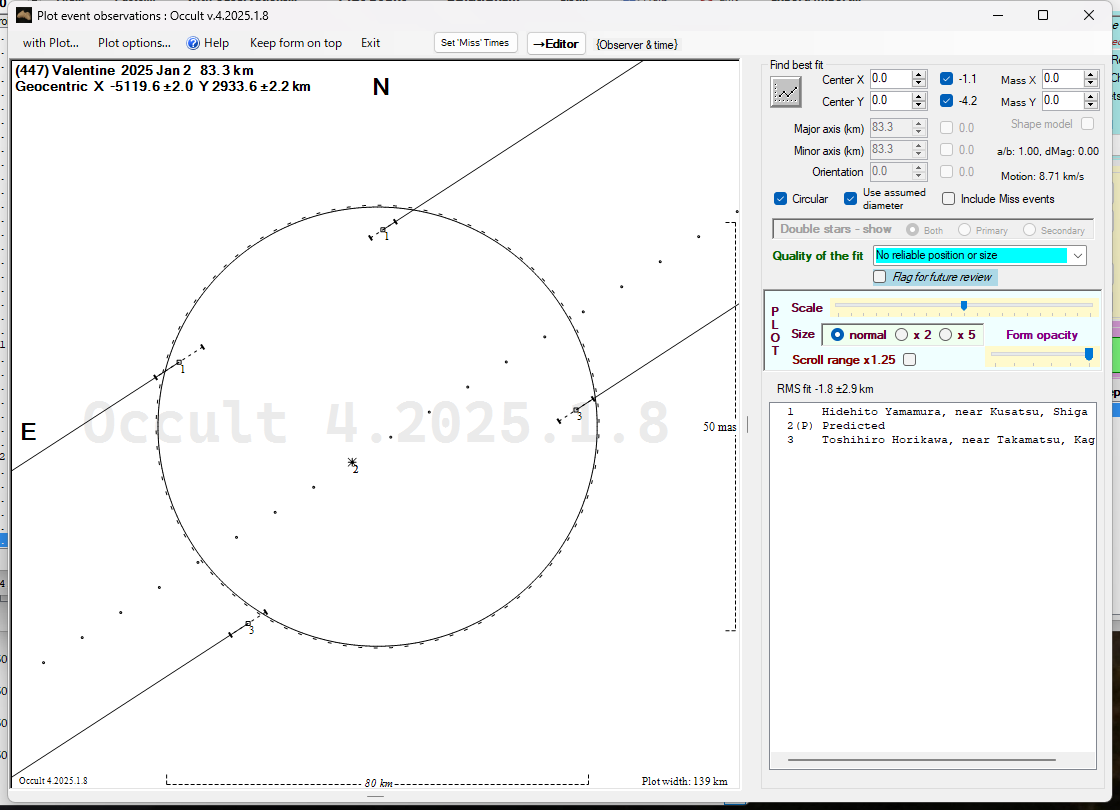Open Help via the question mark icon
Screen dimensions: 1120x810
[x=193, y=43]
